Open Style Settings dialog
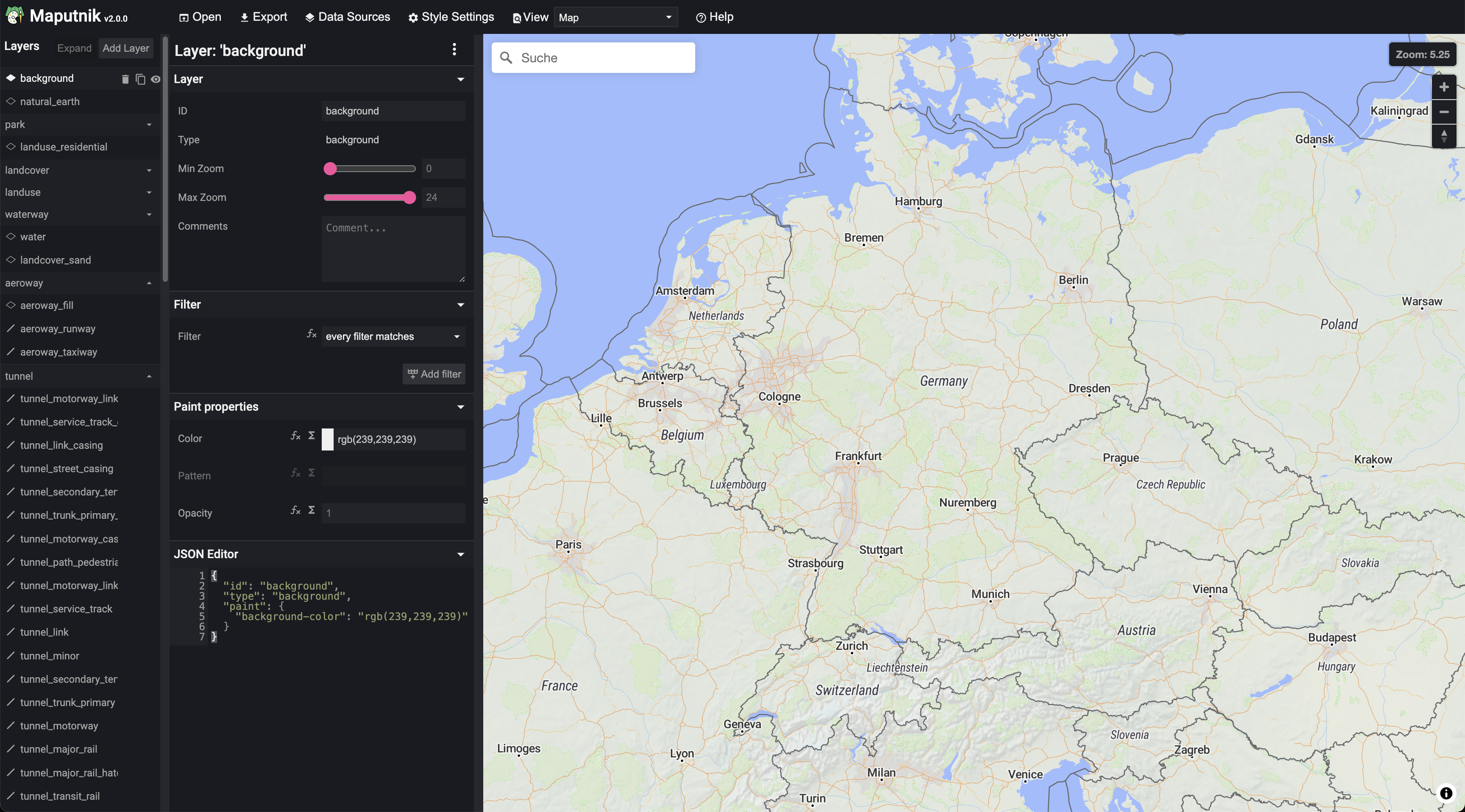This screenshot has height=812, width=1465. (451, 17)
